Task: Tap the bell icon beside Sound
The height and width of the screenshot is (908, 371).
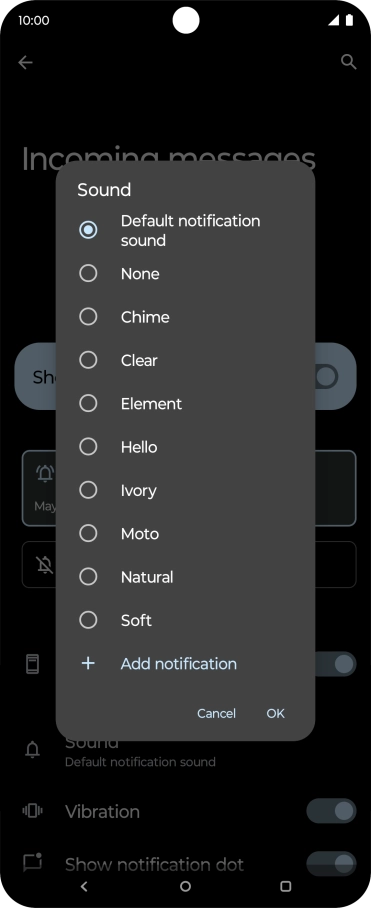Action: [x=33, y=751]
